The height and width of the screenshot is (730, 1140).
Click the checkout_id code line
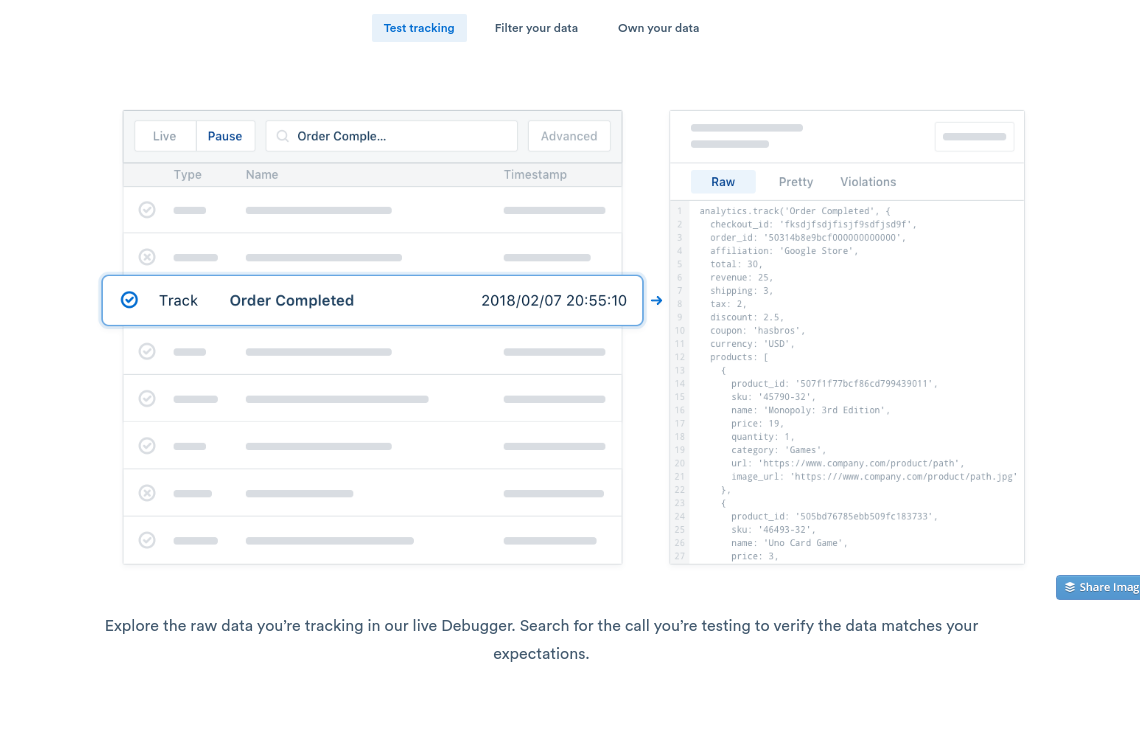pos(813,224)
